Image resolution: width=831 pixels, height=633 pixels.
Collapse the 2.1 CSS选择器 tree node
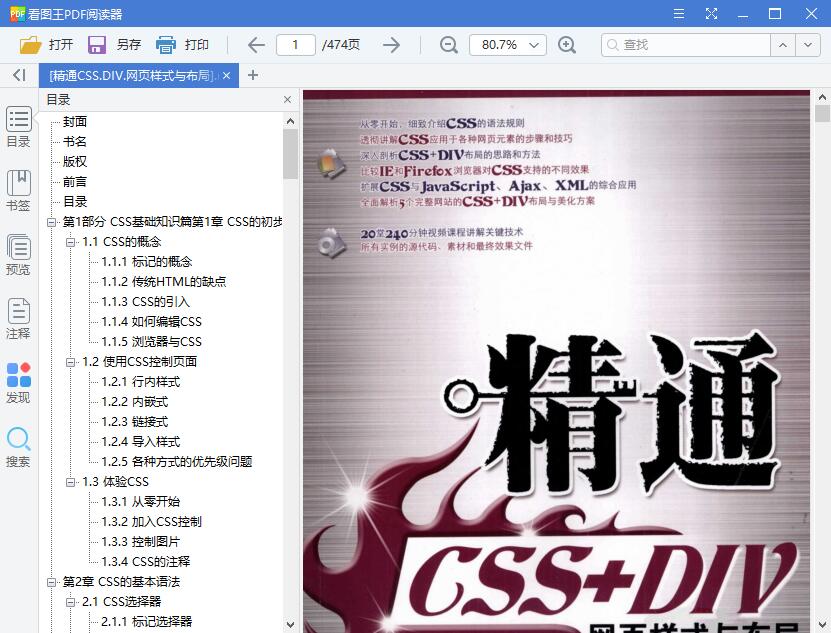pyautogui.click(x=70, y=602)
